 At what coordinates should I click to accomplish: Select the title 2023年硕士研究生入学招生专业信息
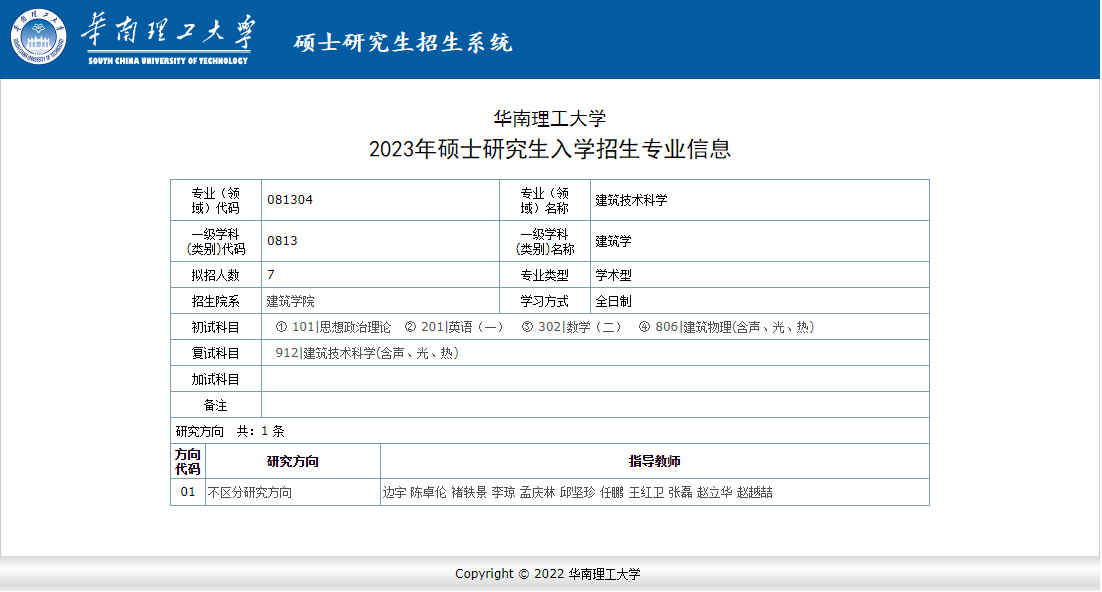550,149
